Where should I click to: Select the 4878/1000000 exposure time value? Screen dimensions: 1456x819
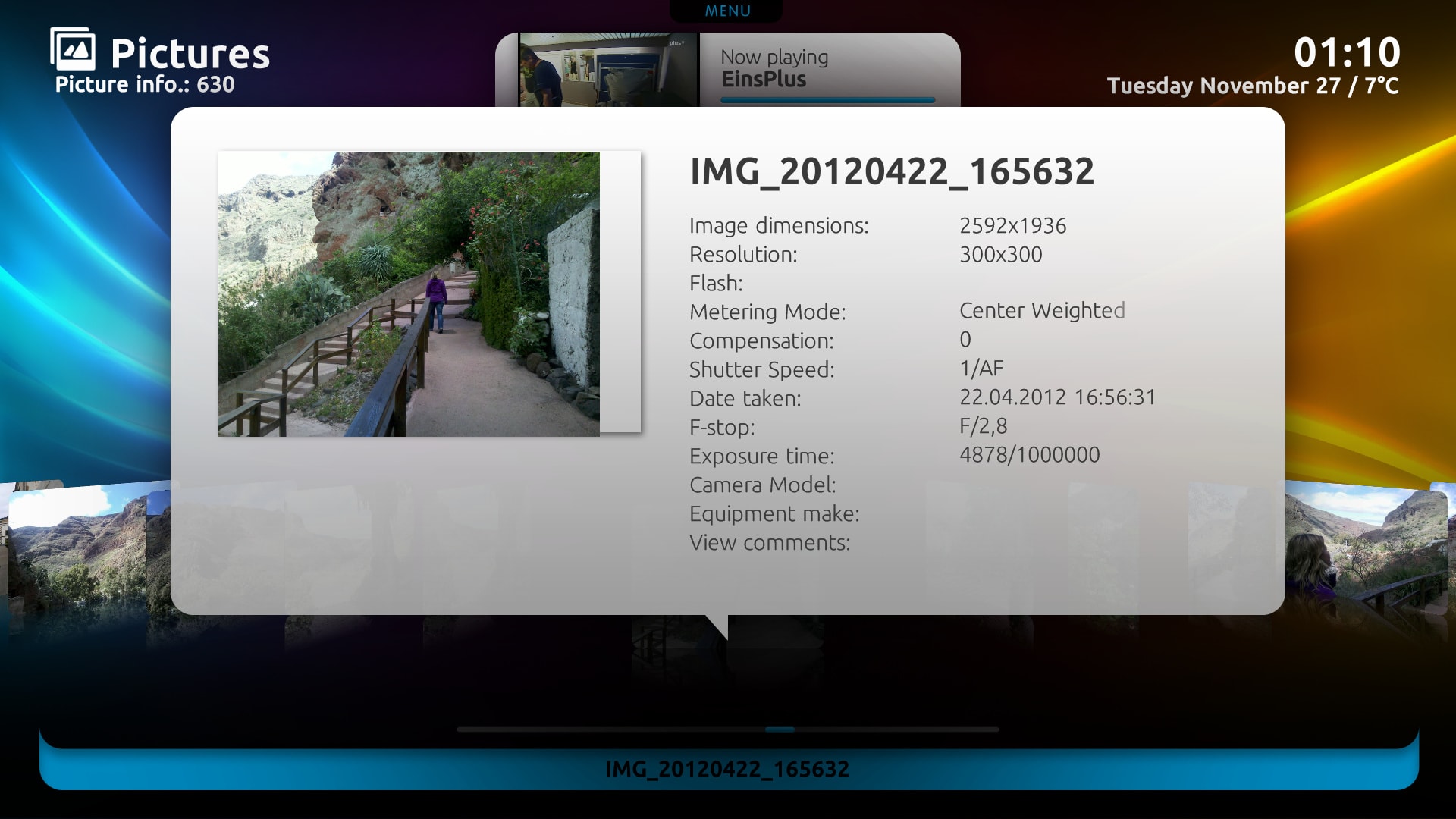1029,455
